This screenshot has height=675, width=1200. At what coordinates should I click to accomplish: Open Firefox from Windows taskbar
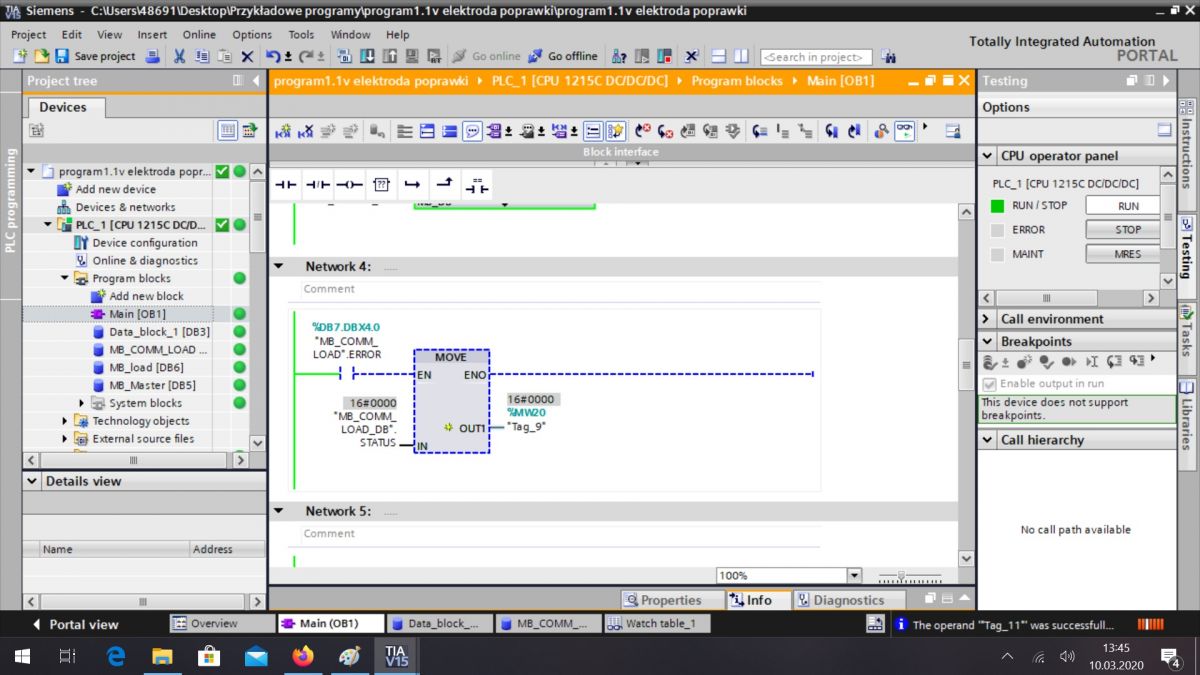click(302, 656)
